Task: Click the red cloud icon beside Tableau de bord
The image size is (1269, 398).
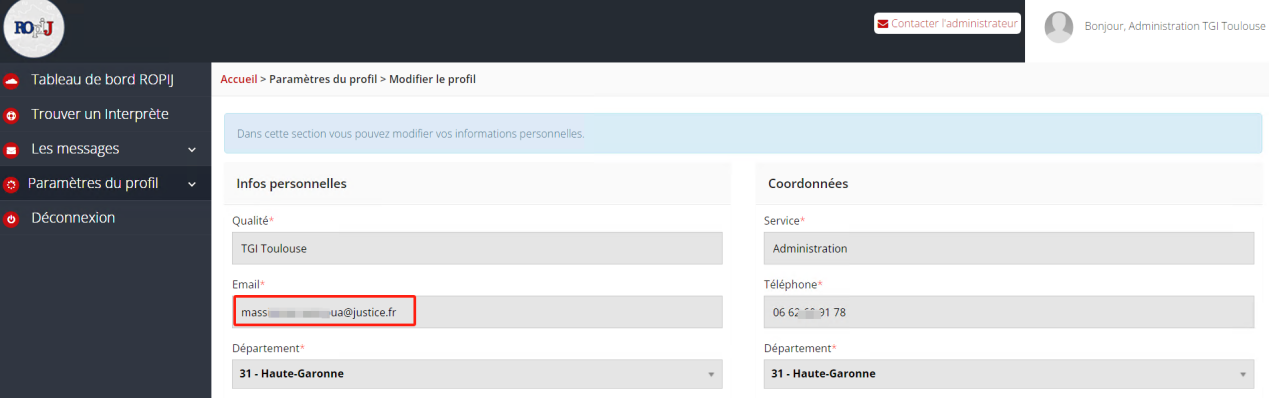Action: coord(12,81)
